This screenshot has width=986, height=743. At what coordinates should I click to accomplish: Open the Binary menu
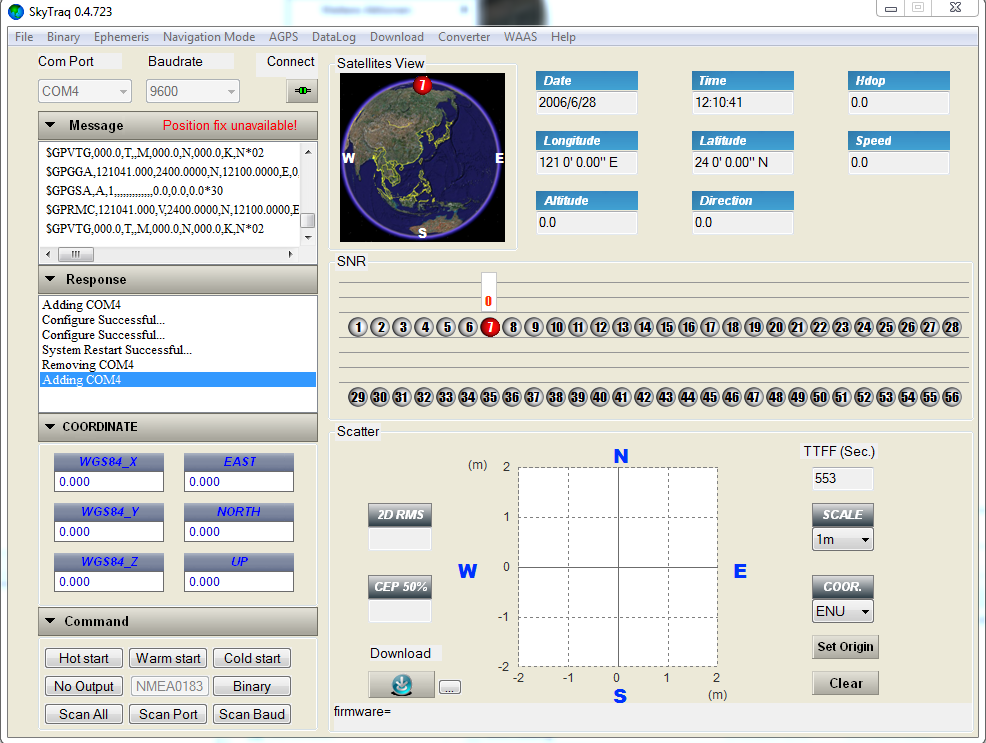tap(64, 37)
